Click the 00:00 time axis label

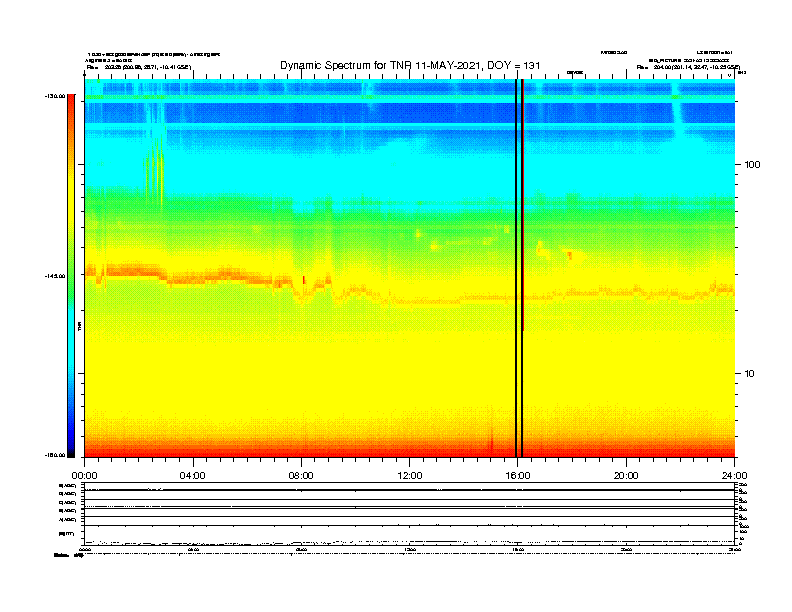pyautogui.click(x=84, y=476)
